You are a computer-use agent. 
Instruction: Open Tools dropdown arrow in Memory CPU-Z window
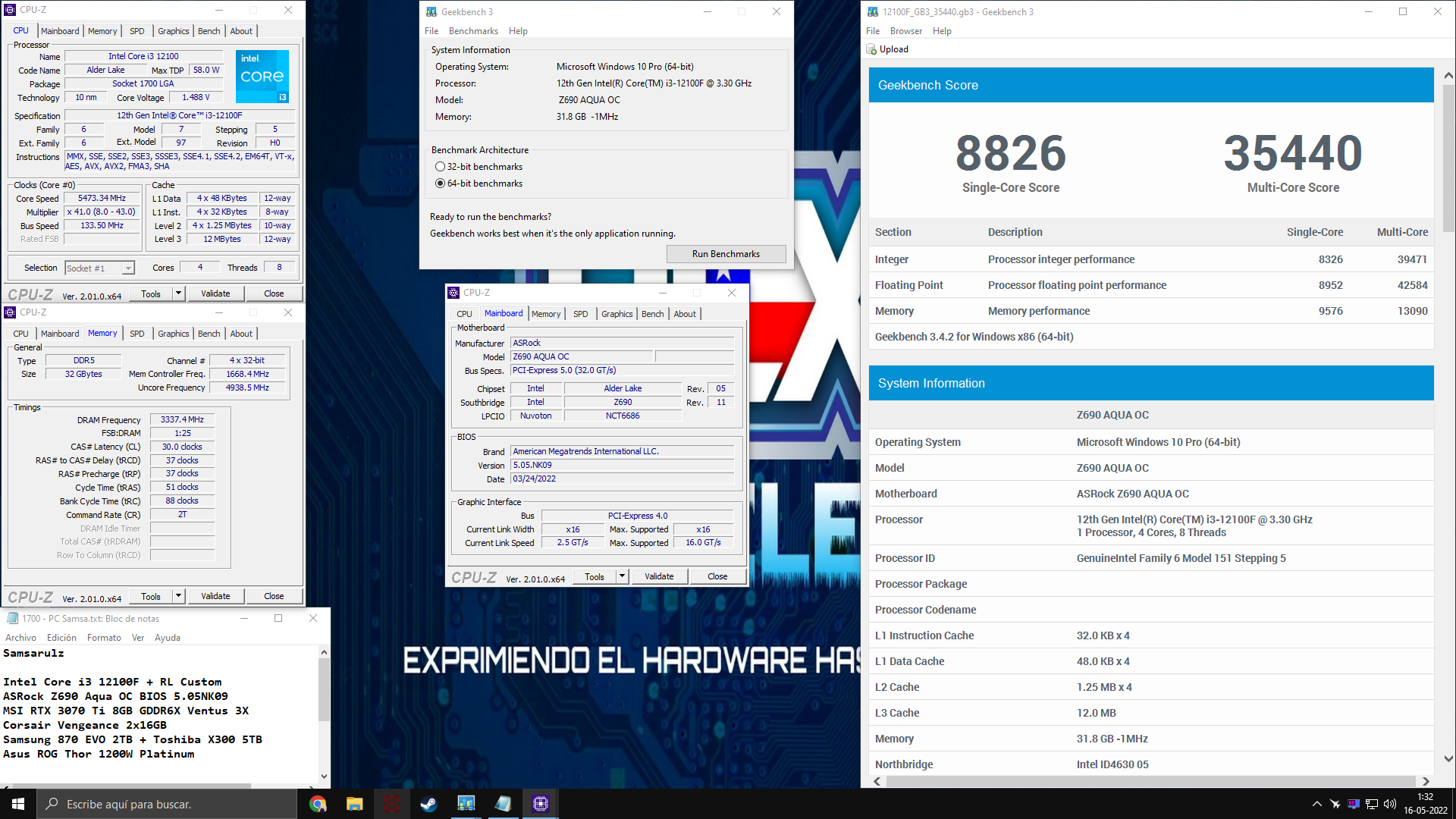(179, 596)
